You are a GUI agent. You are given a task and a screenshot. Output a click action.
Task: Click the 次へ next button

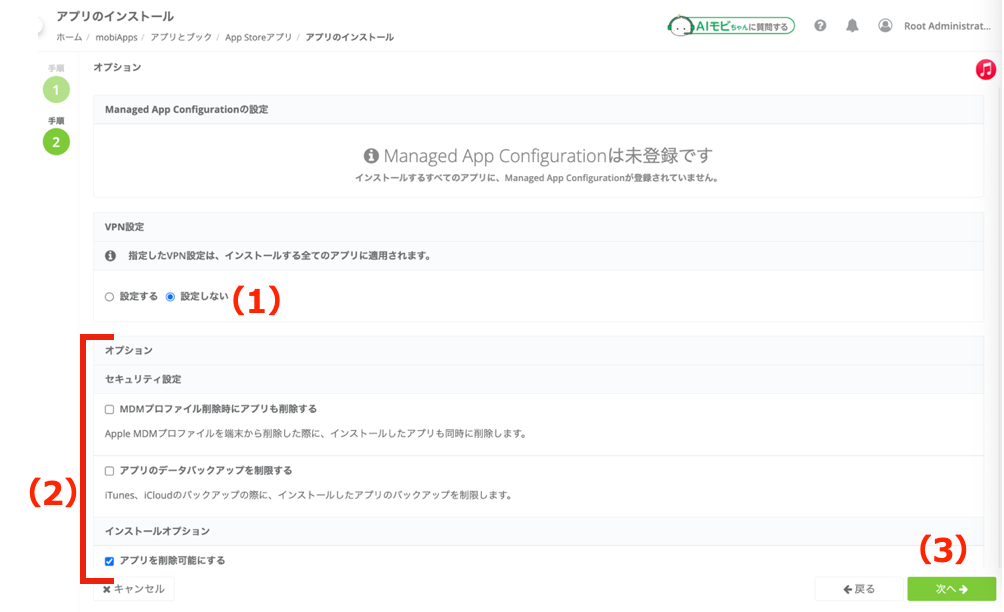(x=951, y=589)
